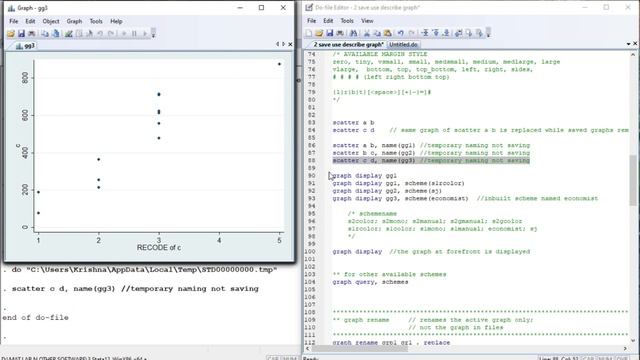The height and width of the screenshot is (360, 640).
Task: Click Rename graph icon in Graph toolbar
Action: click(x=56, y=33)
